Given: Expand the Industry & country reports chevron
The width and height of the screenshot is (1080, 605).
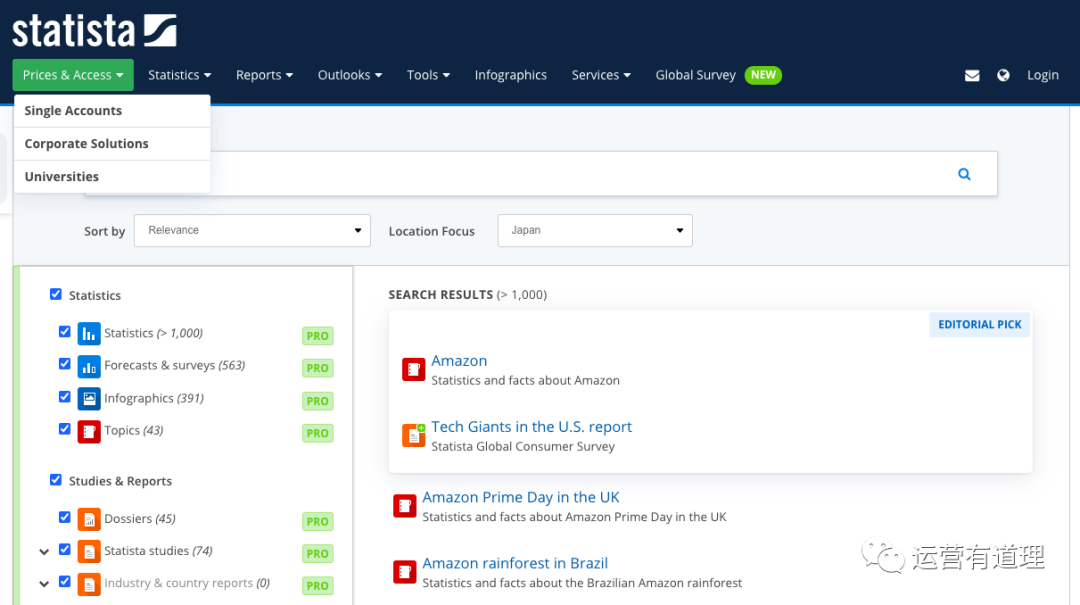Looking at the screenshot, I should coord(44,584).
